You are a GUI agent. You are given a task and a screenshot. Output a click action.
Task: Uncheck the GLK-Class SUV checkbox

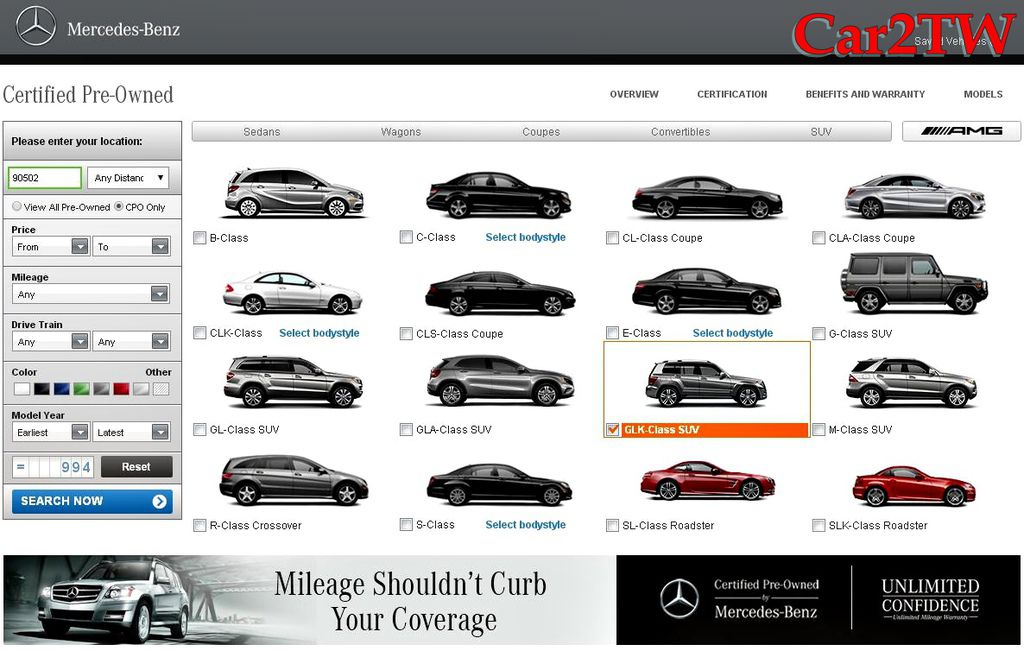click(x=613, y=430)
